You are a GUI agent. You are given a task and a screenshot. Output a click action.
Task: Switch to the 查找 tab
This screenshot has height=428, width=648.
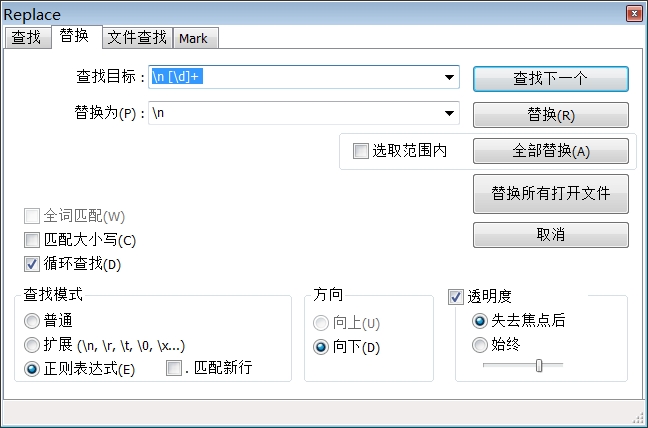click(28, 38)
